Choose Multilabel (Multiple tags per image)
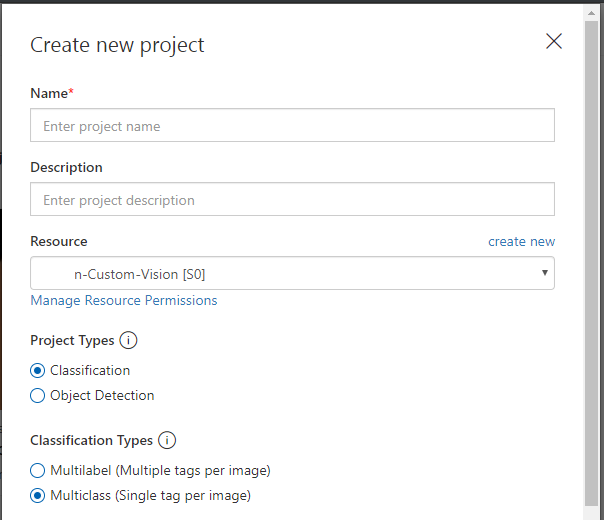 tap(38, 470)
